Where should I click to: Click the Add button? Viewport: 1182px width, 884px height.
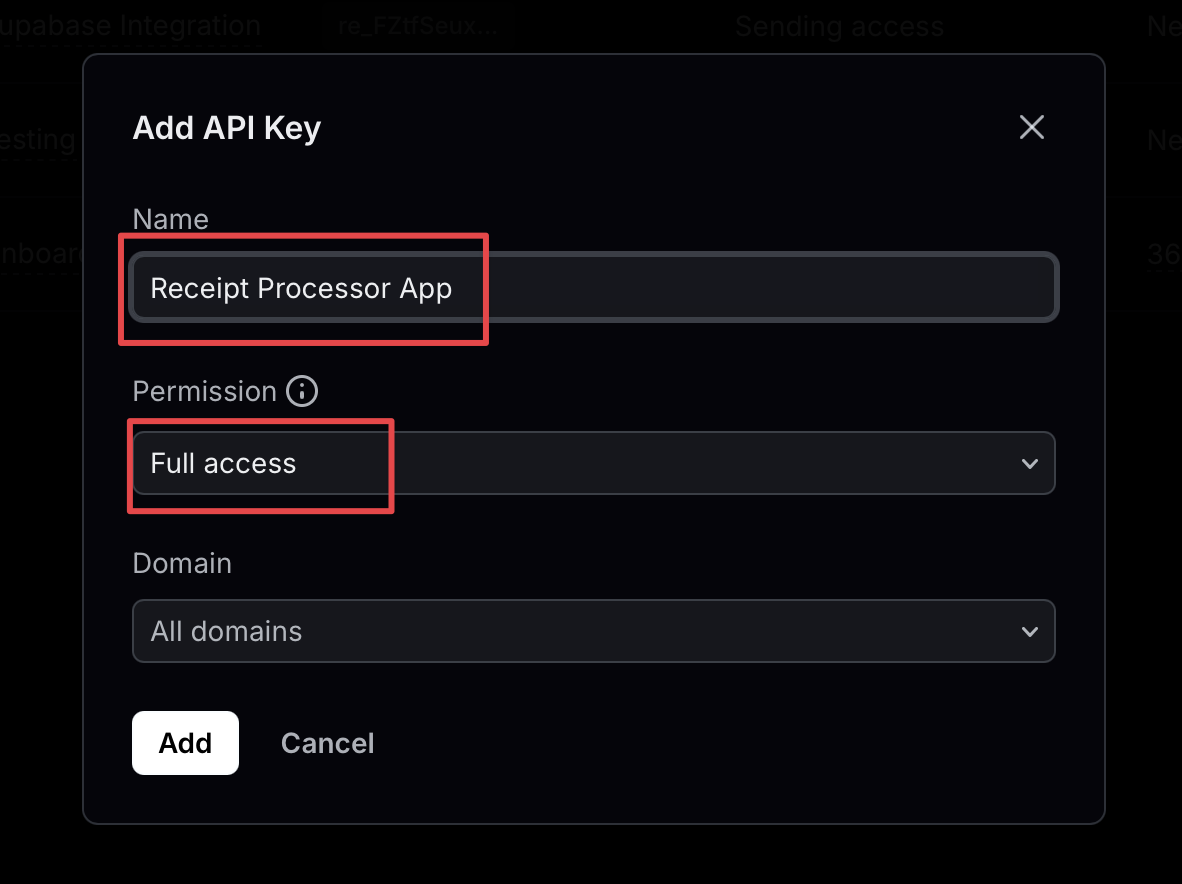pos(185,742)
